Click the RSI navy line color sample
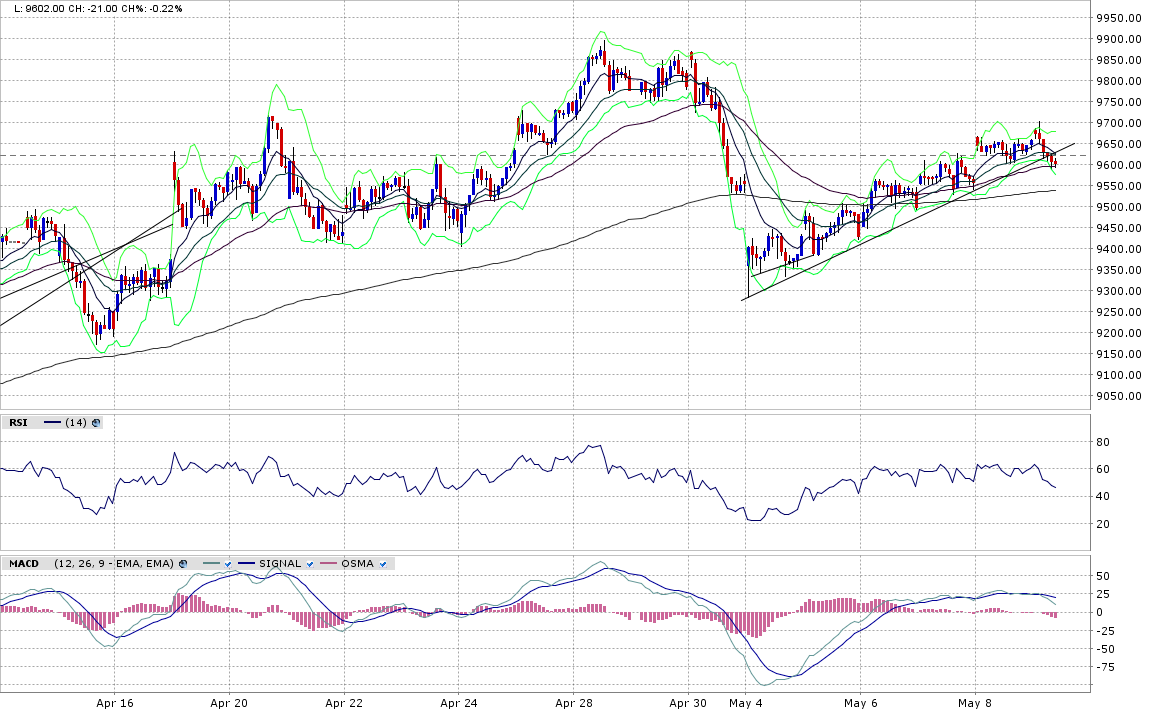The image size is (1150, 717). 51,423
